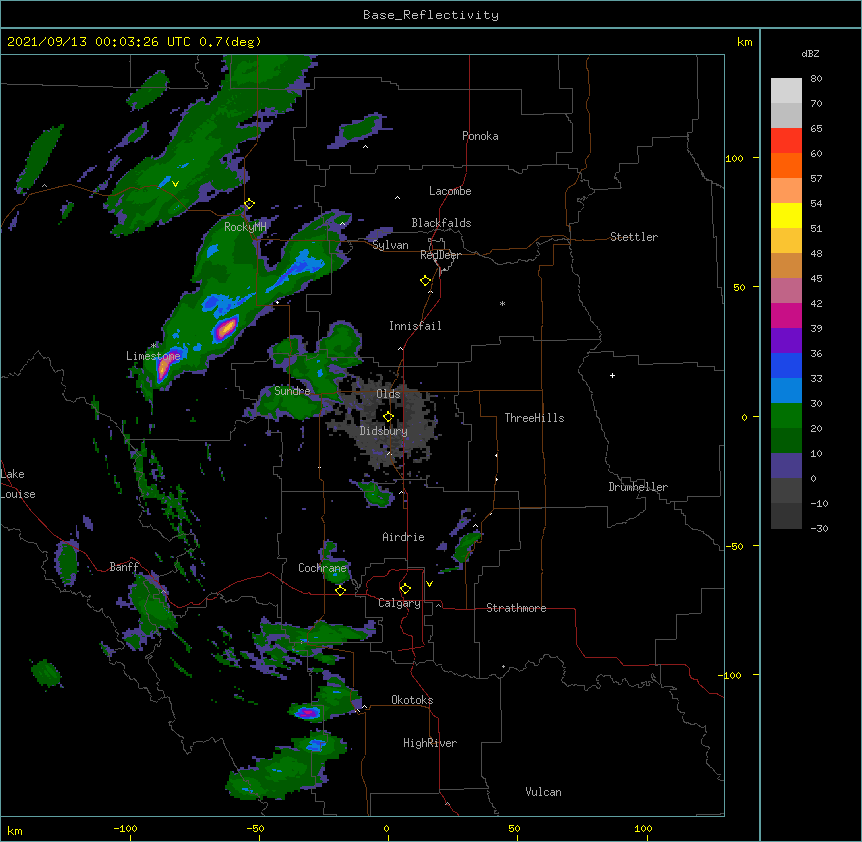The height and width of the screenshot is (842, 862).
Task: Click the Strathmore label
Action: [x=516, y=608]
